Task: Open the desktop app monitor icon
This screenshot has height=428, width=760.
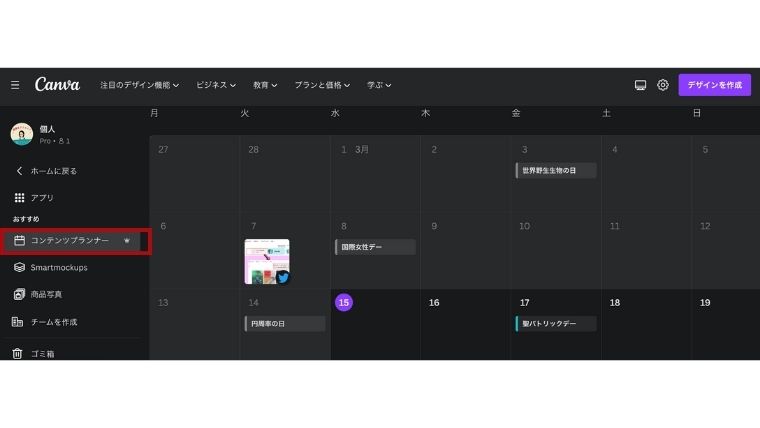Action: pos(640,85)
